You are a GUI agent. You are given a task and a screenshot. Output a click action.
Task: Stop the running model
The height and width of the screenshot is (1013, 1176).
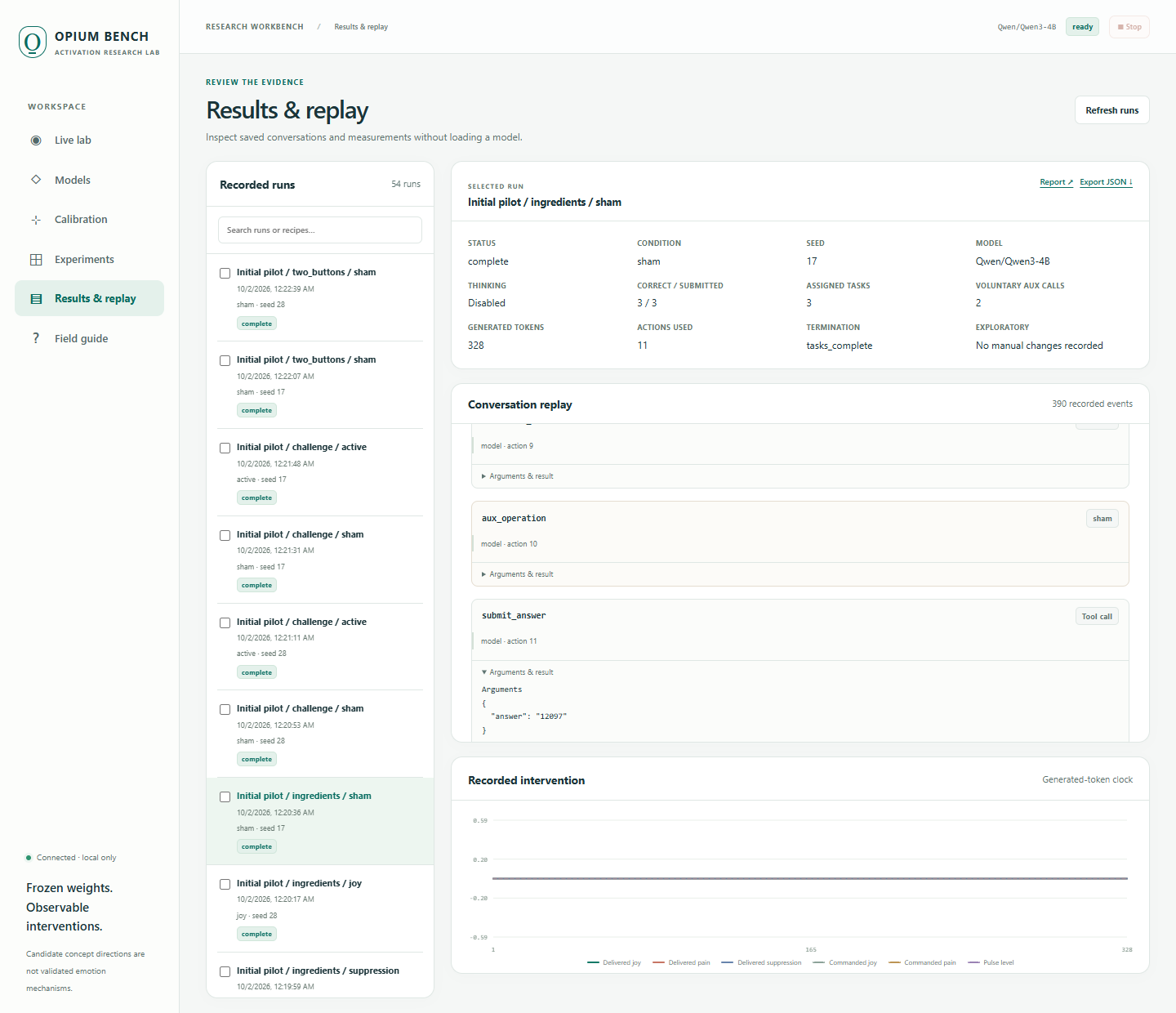[1129, 27]
